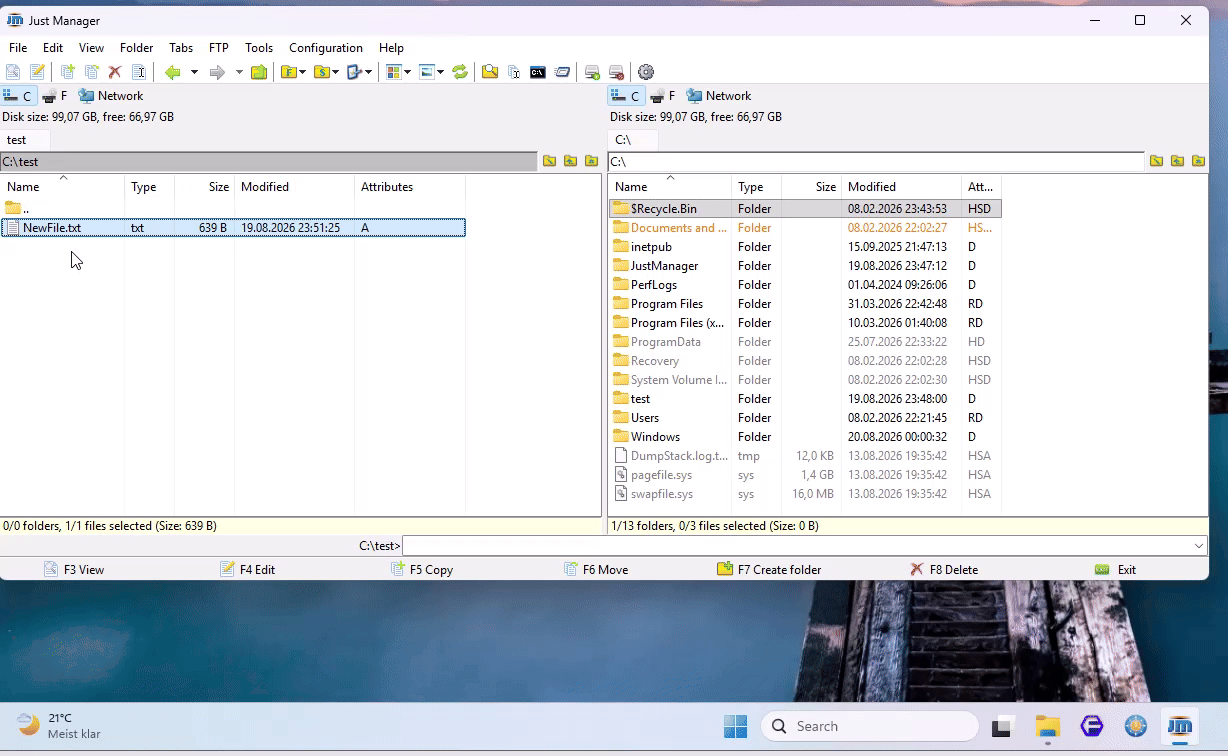
Task: Click the green back arrow in the toolbar
Action: coord(173,72)
